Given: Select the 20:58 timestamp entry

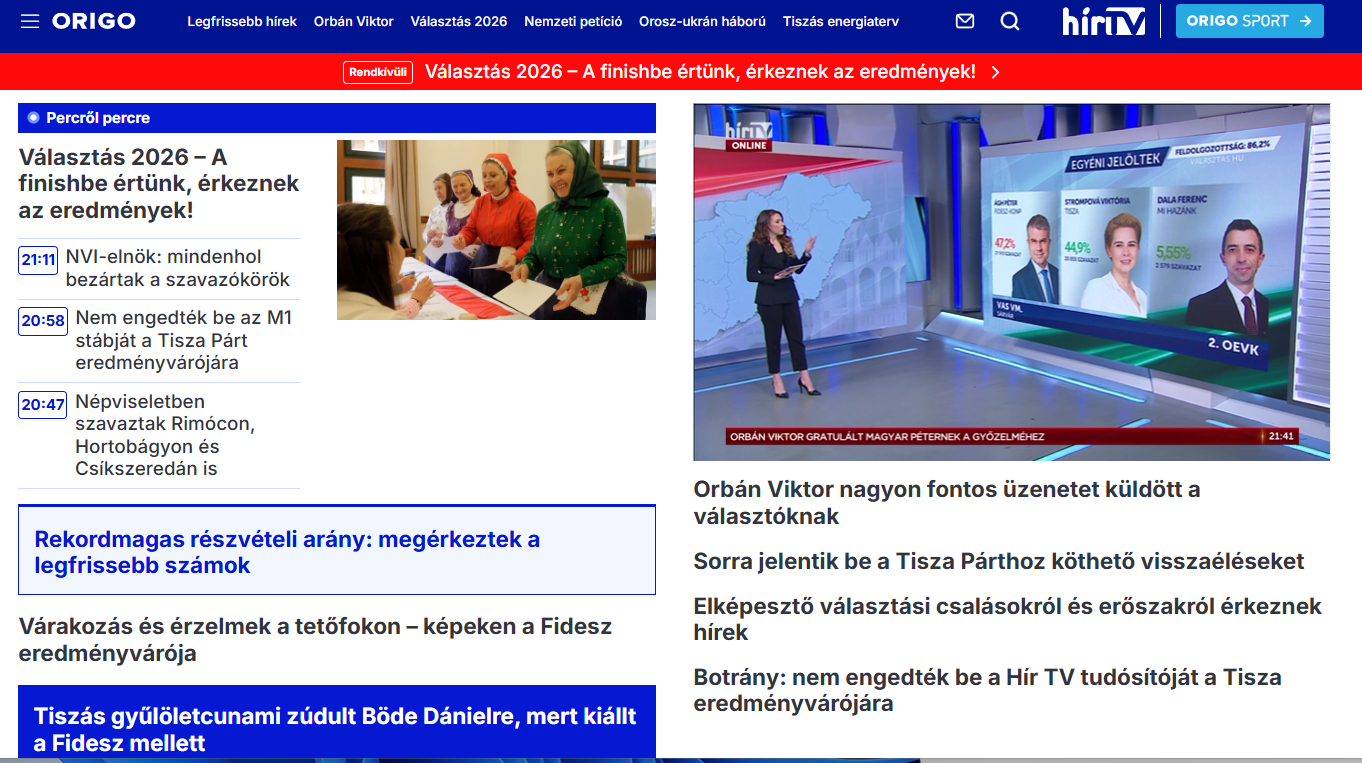Looking at the screenshot, I should point(43,321).
